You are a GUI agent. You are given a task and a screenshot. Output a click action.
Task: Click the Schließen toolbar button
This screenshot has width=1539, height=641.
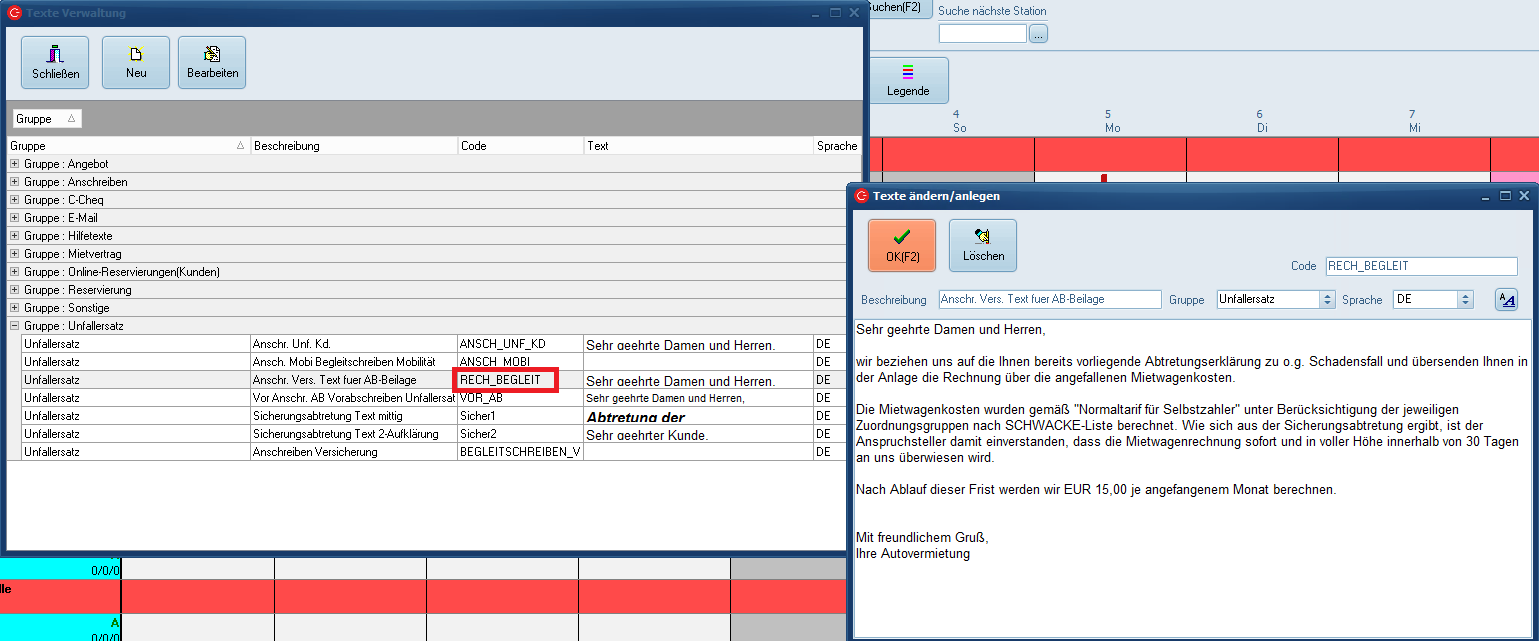click(x=55, y=62)
